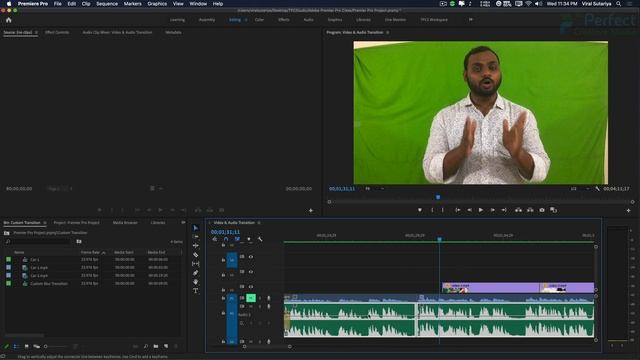Mark Out point in Program monitor
640x360 pixels.
[x=442, y=210]
